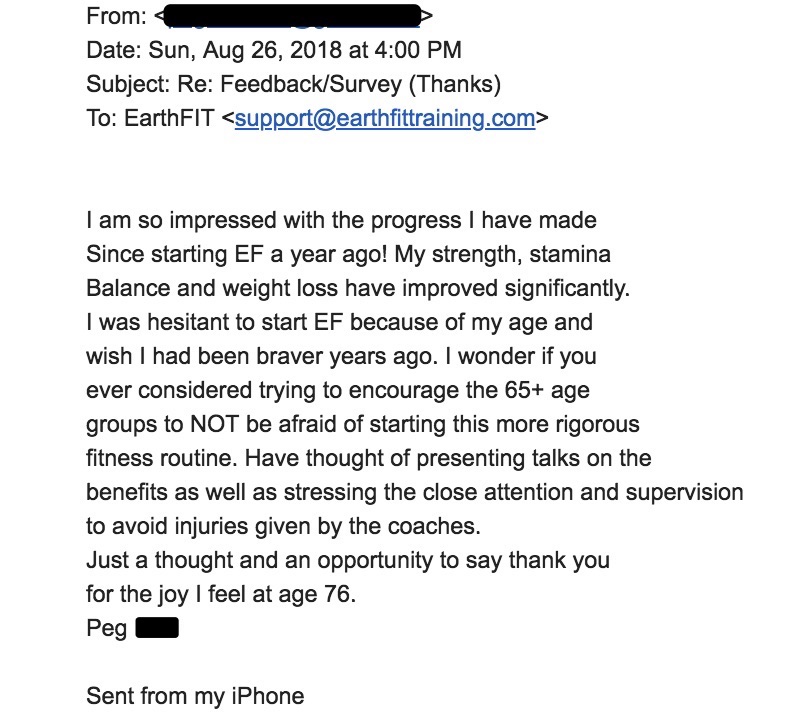This screenshot has height=714, width=812.
Task: Open the support@earthfittraining.com email link
Action: tap(385, 119)
